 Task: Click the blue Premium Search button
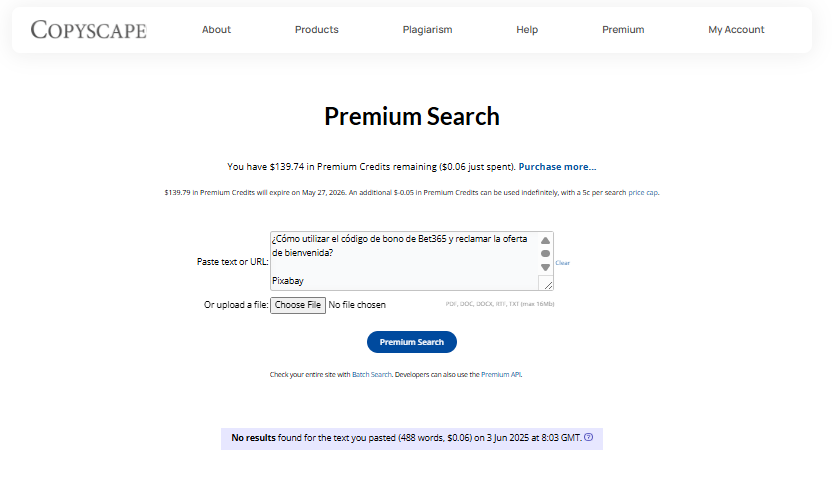click(x=412, y=342)
